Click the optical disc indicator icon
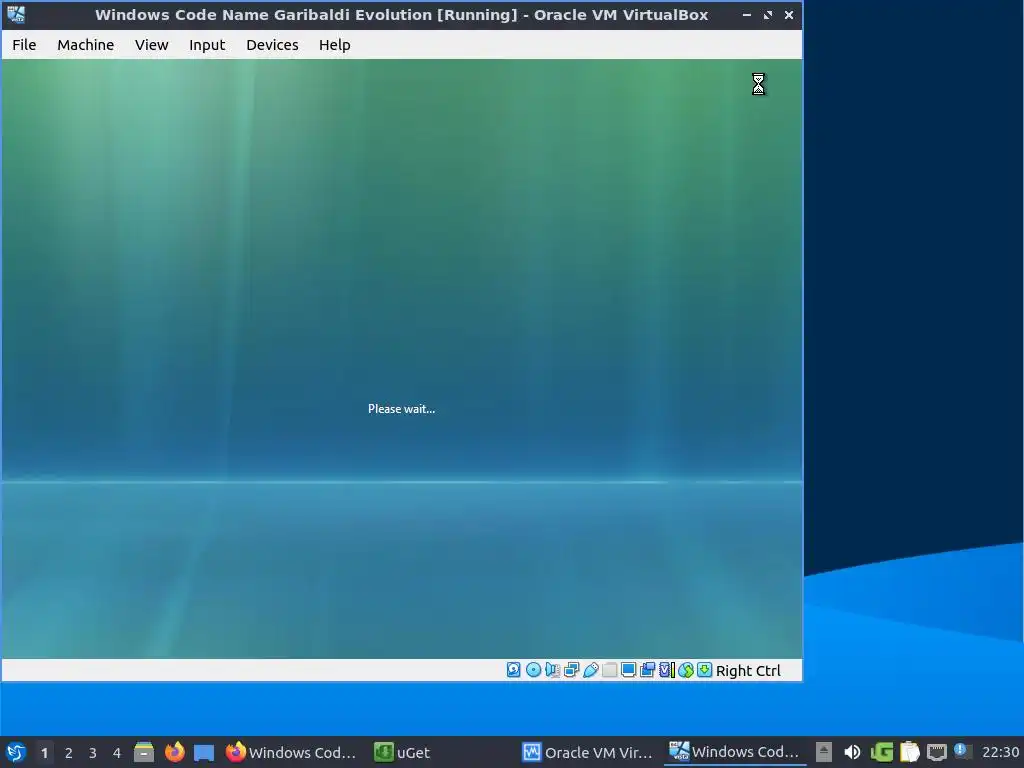1024x768 pixels. (x=533, y=670)
